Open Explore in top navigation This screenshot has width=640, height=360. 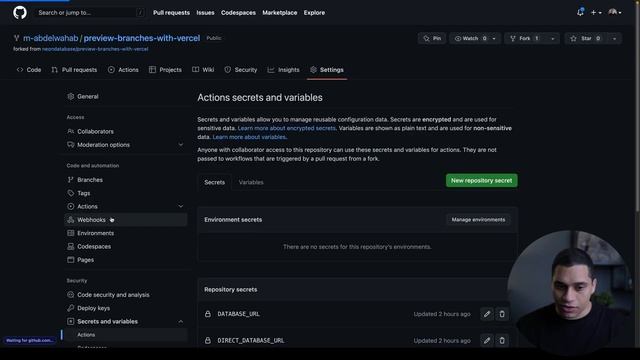click(314, 13)
